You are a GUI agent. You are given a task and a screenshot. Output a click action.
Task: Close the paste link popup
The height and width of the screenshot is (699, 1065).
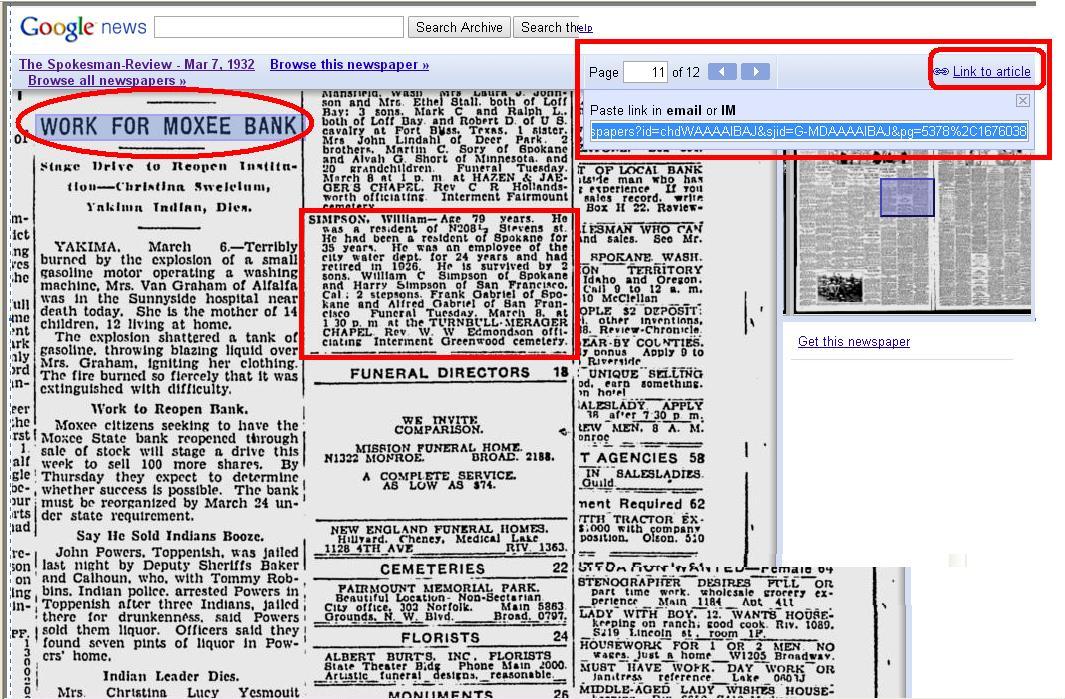[1022, 100]
